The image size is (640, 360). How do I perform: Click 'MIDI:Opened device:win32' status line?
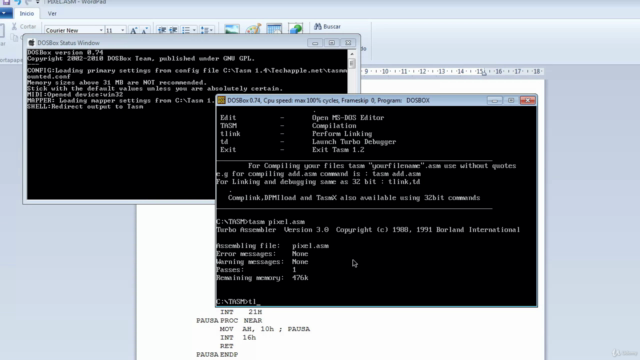point(75,94)
